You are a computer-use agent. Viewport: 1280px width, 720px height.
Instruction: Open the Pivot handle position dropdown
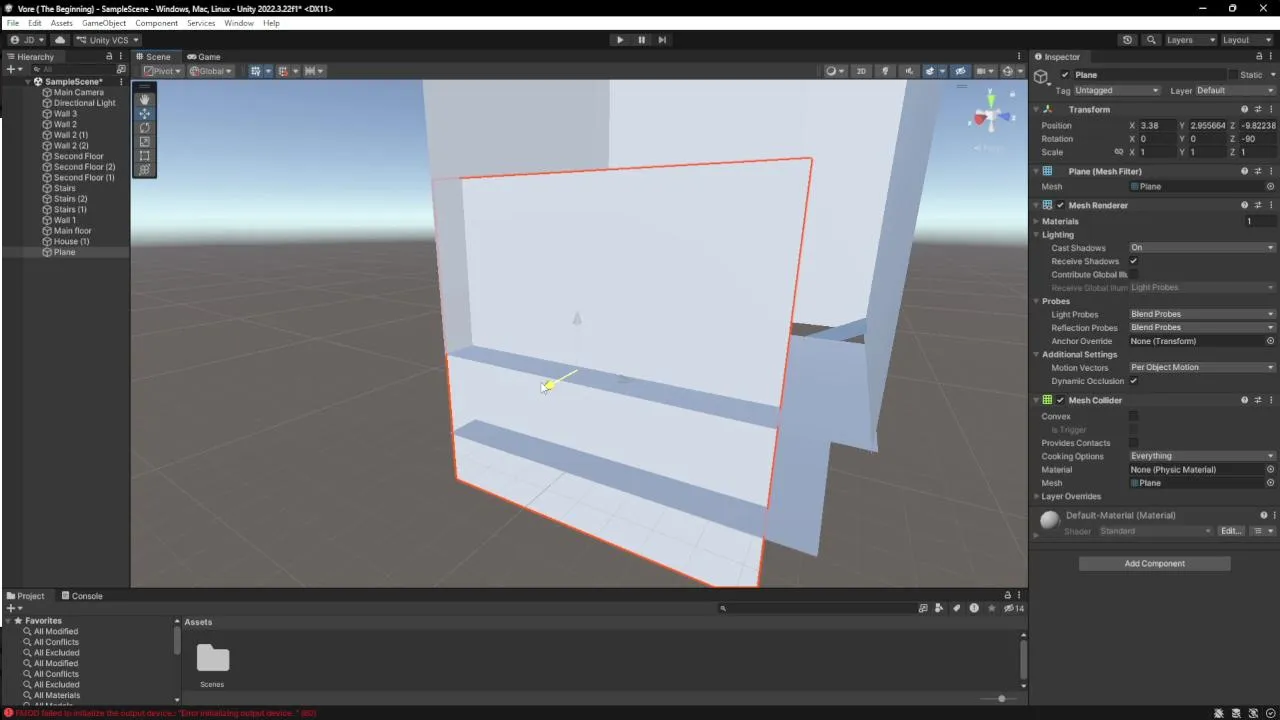tap(163, 71)
